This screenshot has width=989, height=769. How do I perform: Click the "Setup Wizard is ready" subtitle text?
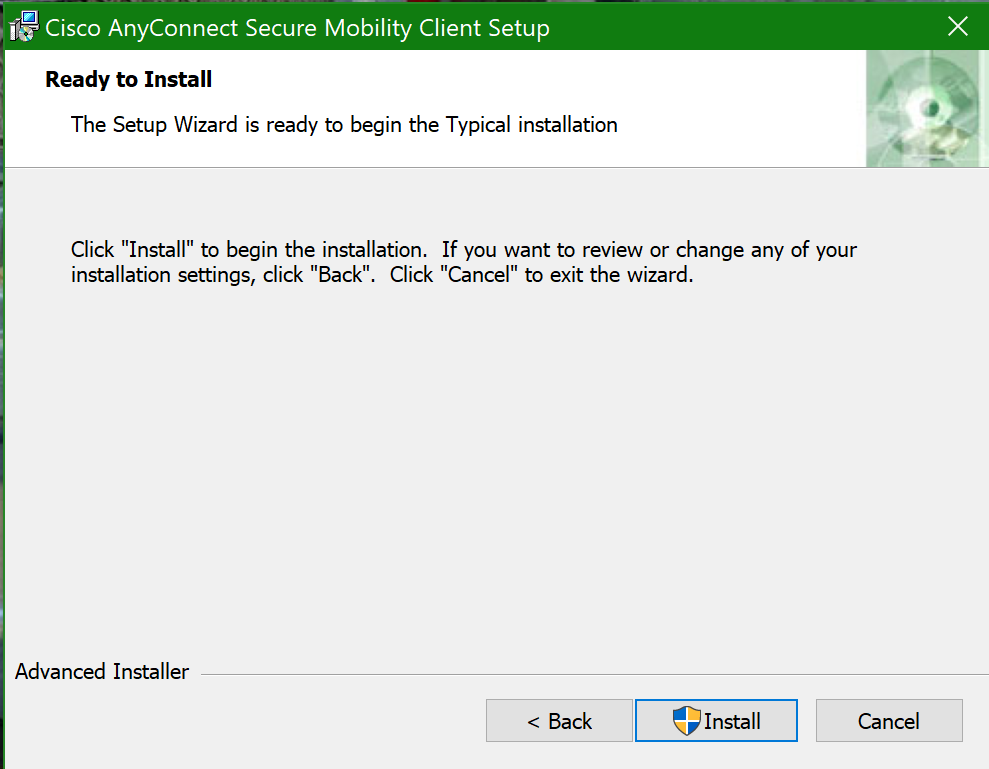tap(344, 125)
